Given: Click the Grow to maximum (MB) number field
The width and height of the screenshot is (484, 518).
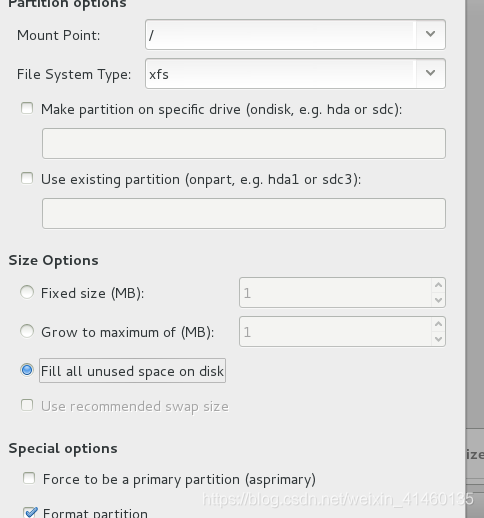Looking at the screenshot, I should coord(335,332).
